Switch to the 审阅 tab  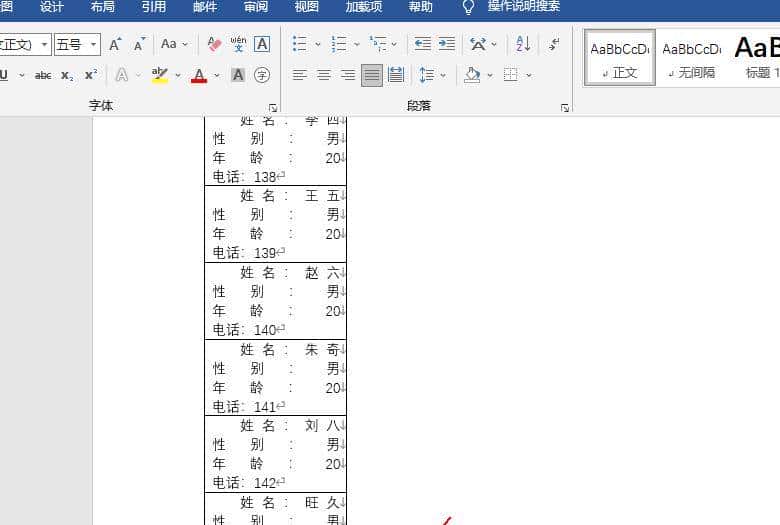(256, 7)
